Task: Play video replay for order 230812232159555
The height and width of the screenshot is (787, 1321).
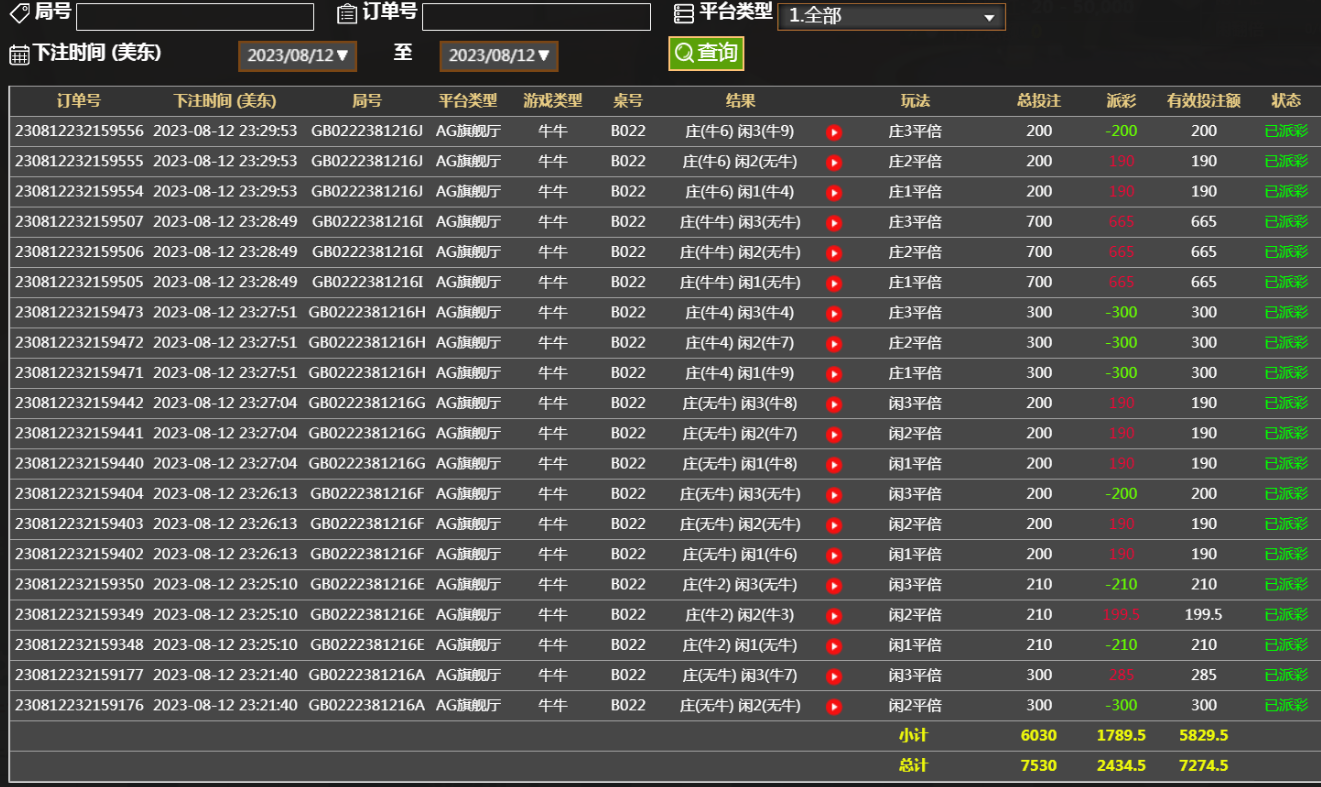Action: (834, 162)
